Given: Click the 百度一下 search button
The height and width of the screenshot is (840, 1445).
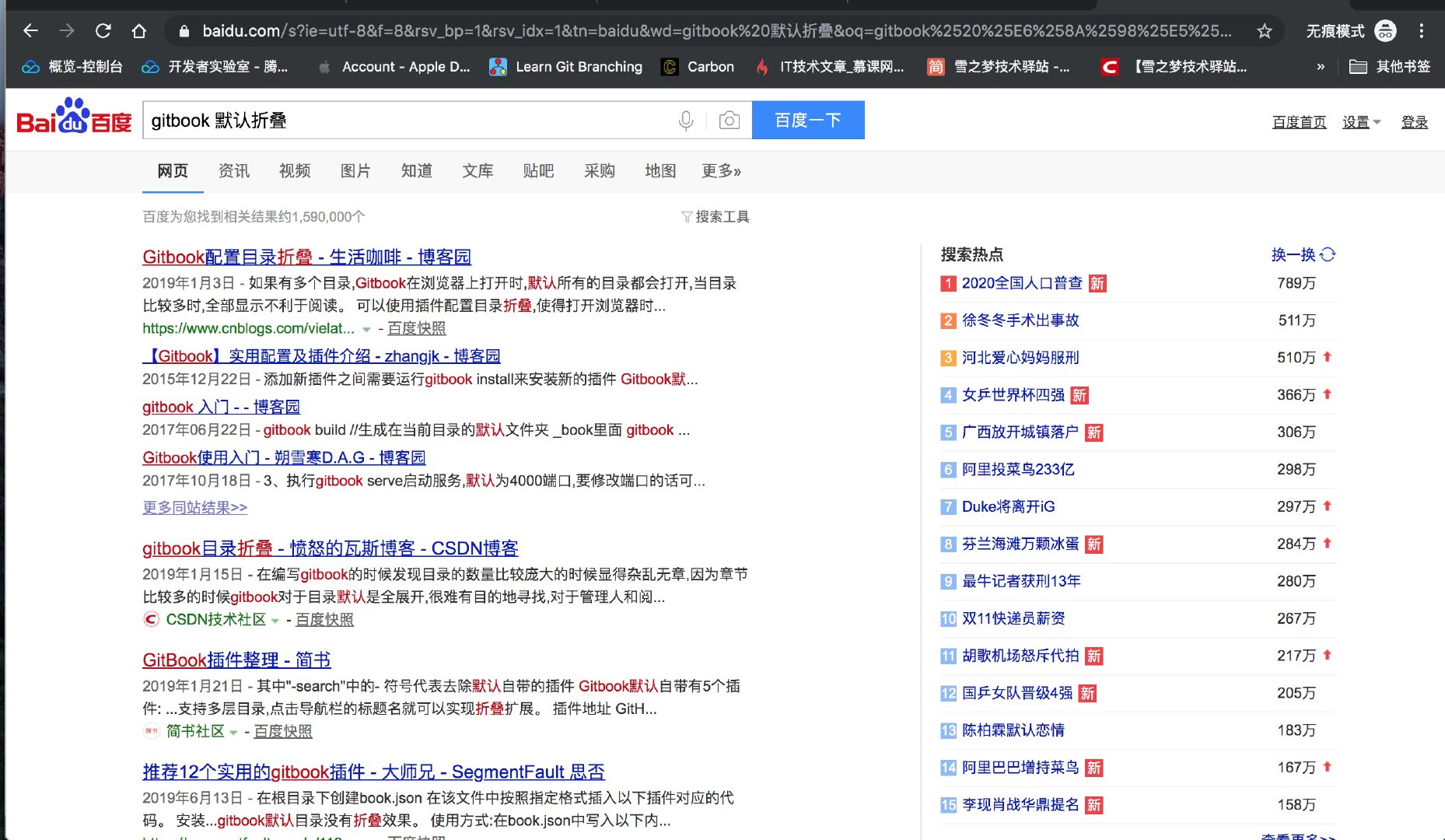Looking at the screenshot, I should click(808, 120).
